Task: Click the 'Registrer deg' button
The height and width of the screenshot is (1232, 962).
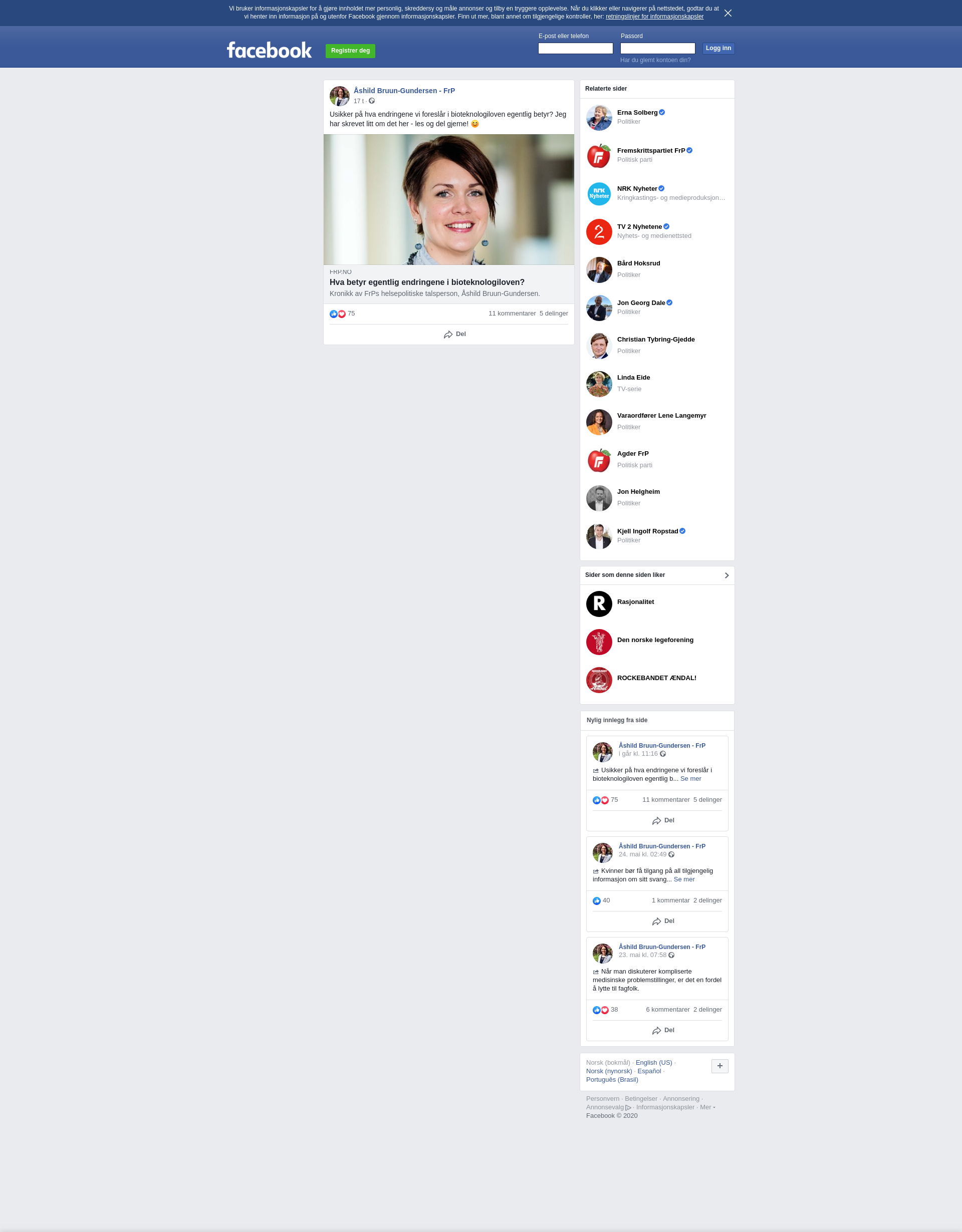Action: pos(350,51)
